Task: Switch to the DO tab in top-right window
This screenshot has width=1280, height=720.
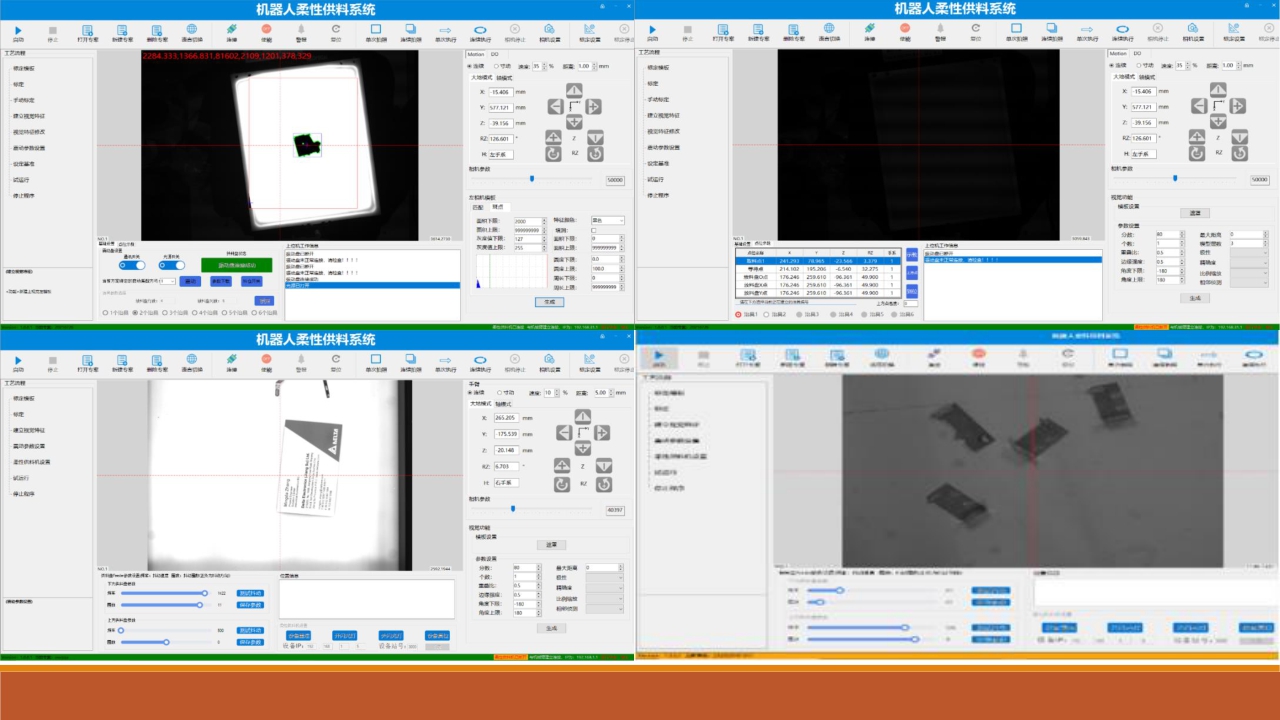Action: coord(1137,53)
